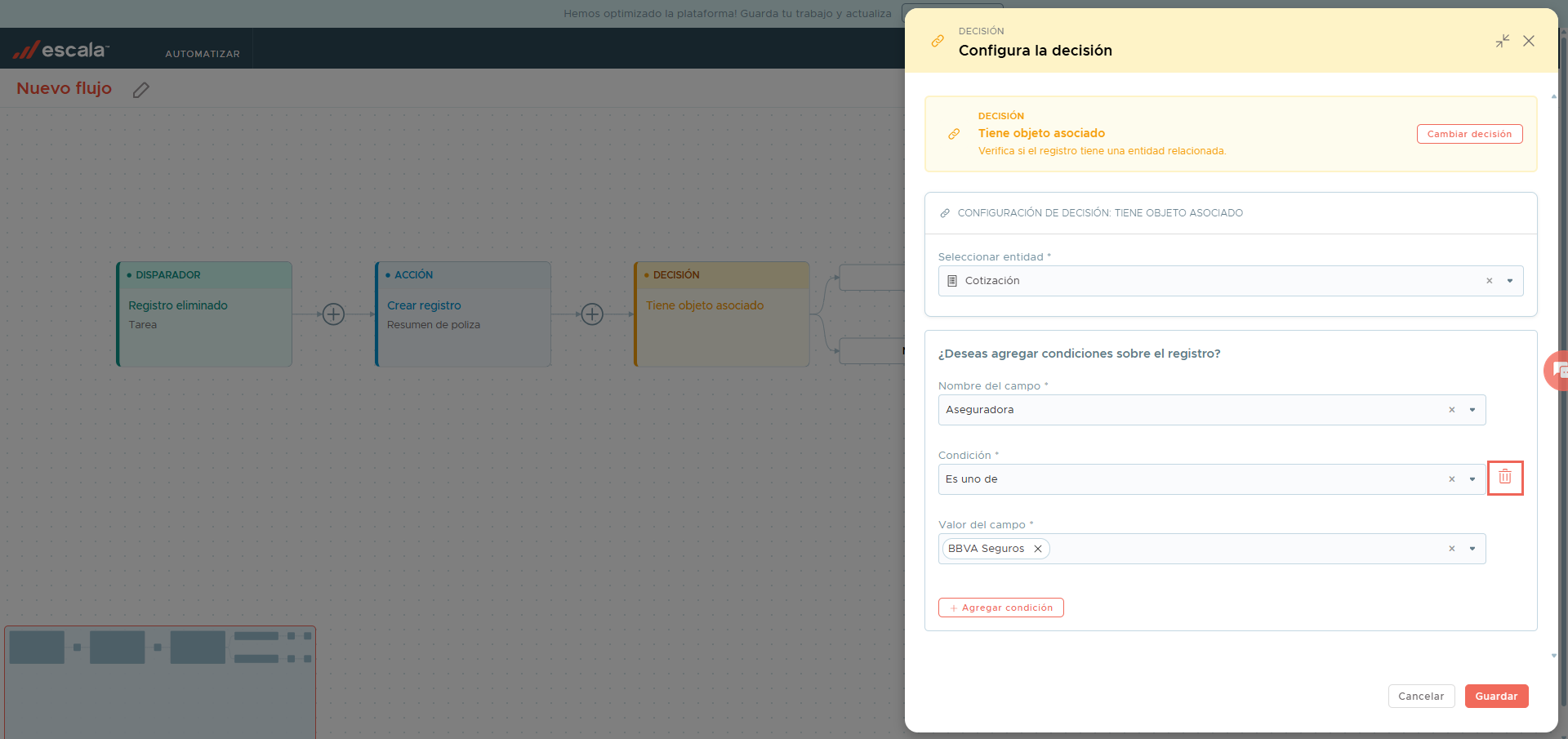This screenshot has width=1568, height=739.
Task: Click the Nuevo flujo title
Action: click(64, 88)
